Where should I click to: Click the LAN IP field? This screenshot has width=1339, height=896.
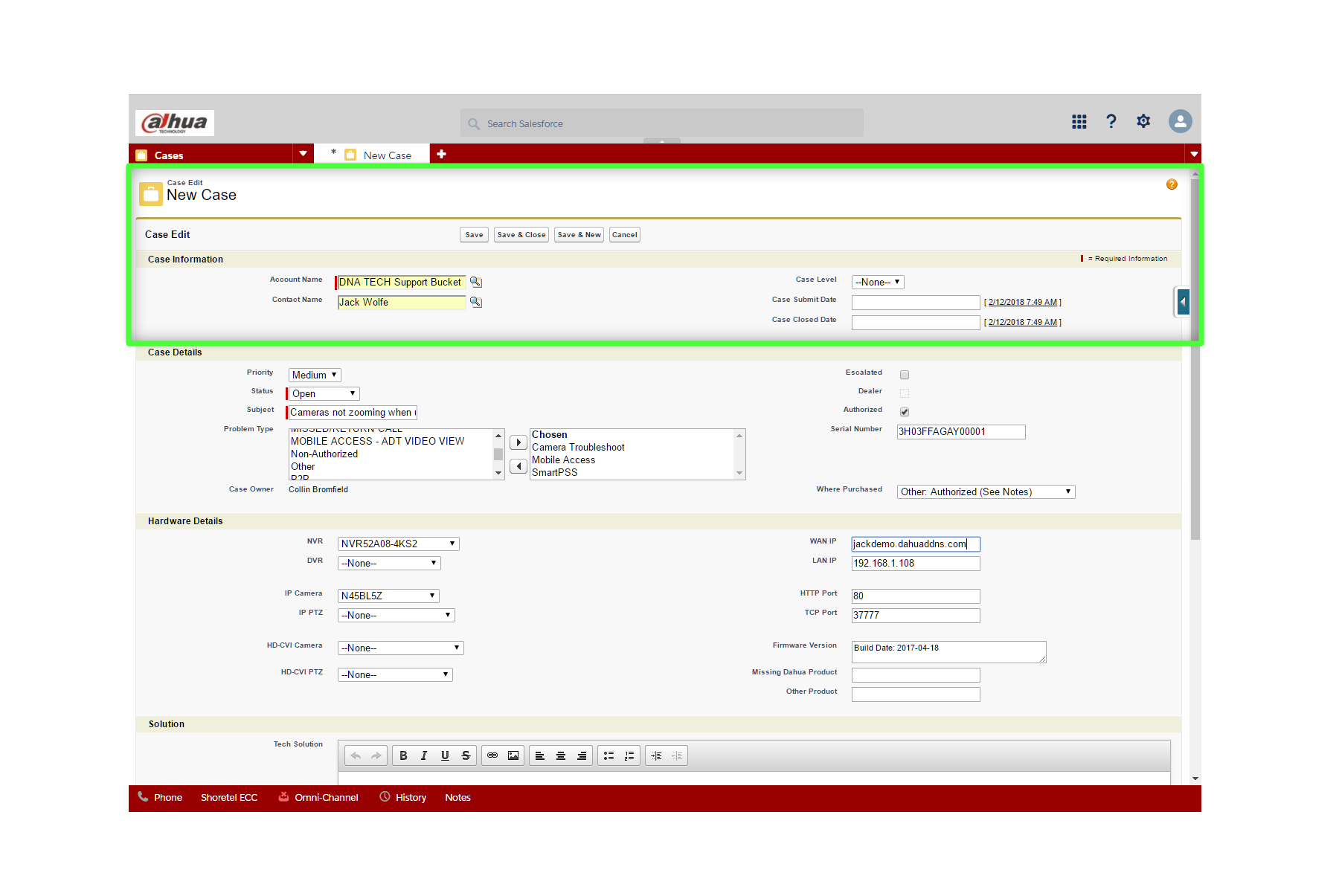(x=916, y=563)
